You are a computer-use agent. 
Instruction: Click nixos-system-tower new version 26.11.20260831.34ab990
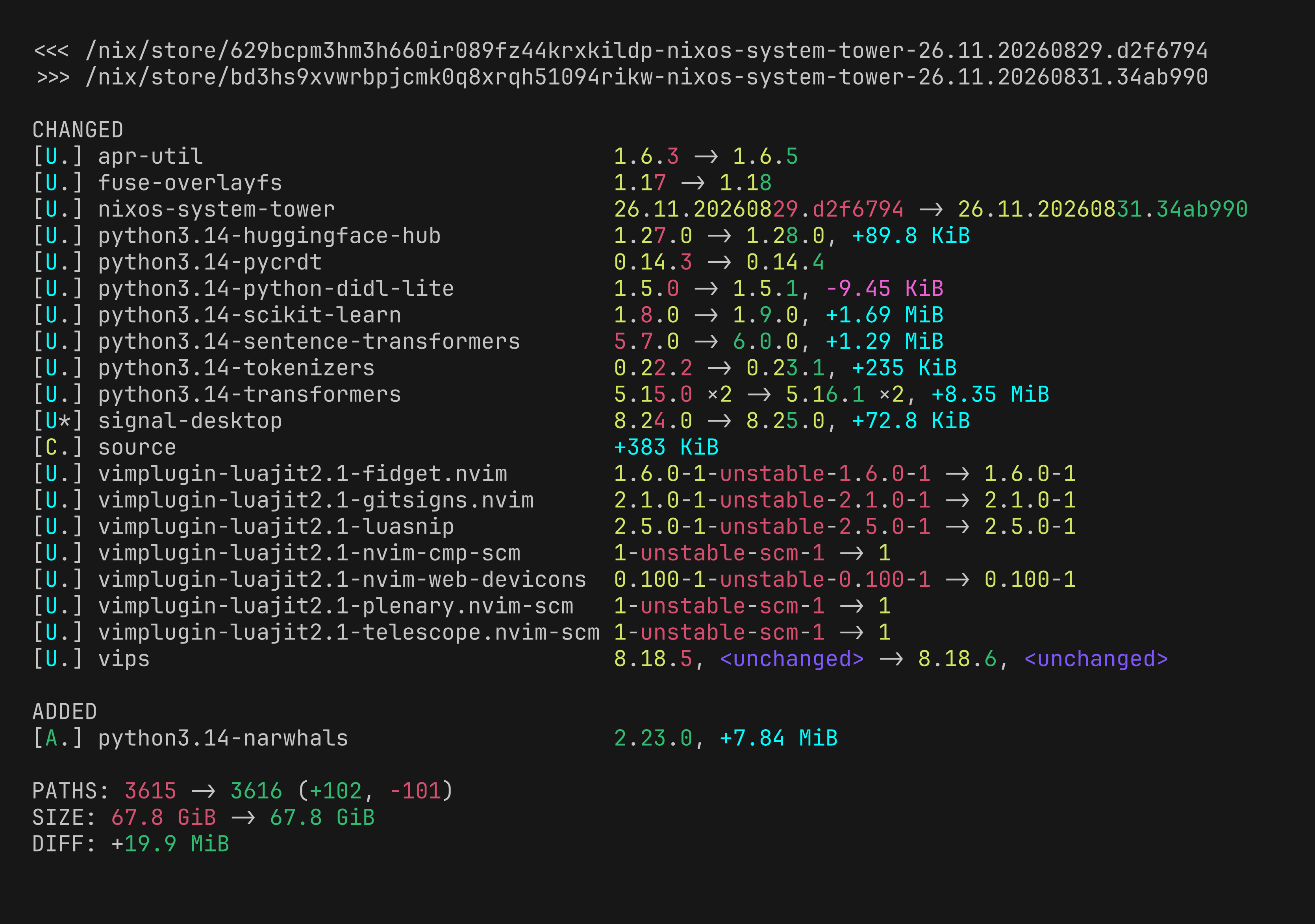coord(1102,209)
